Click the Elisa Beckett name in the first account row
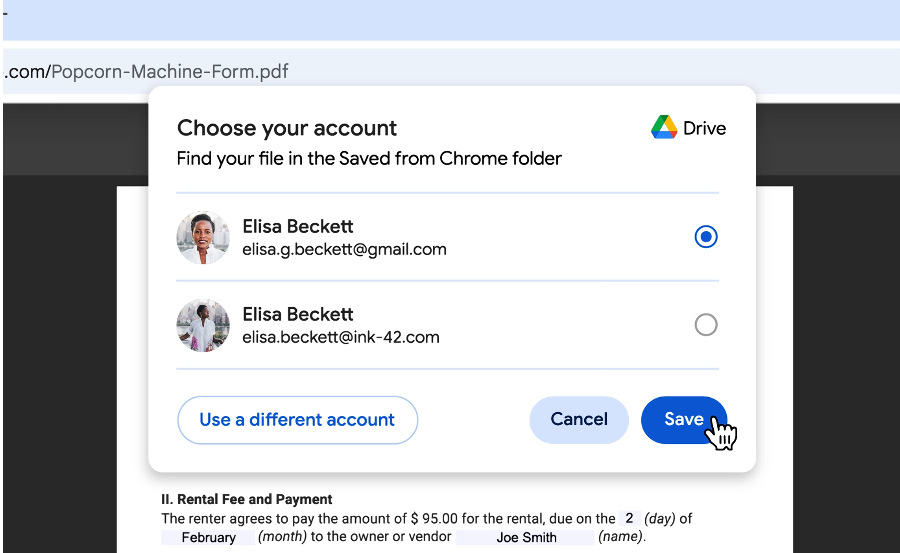 click(298, 226)
